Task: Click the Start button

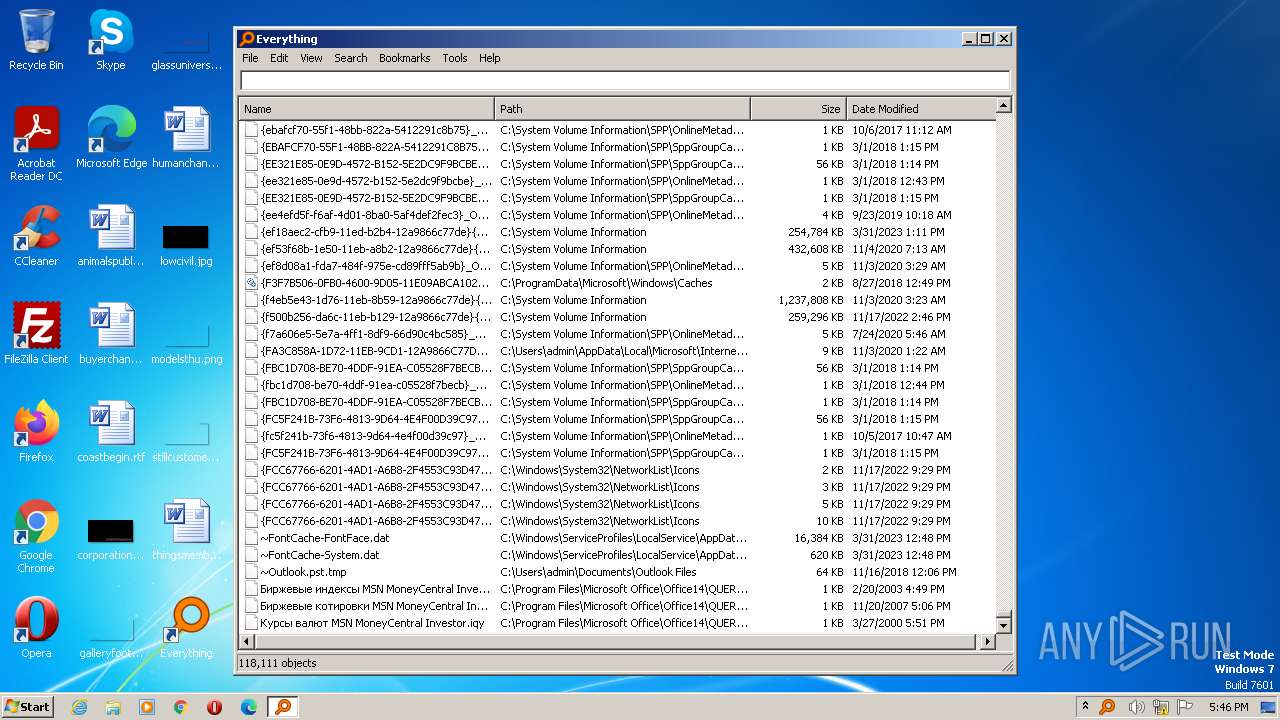Action: [x=28, y=707]
